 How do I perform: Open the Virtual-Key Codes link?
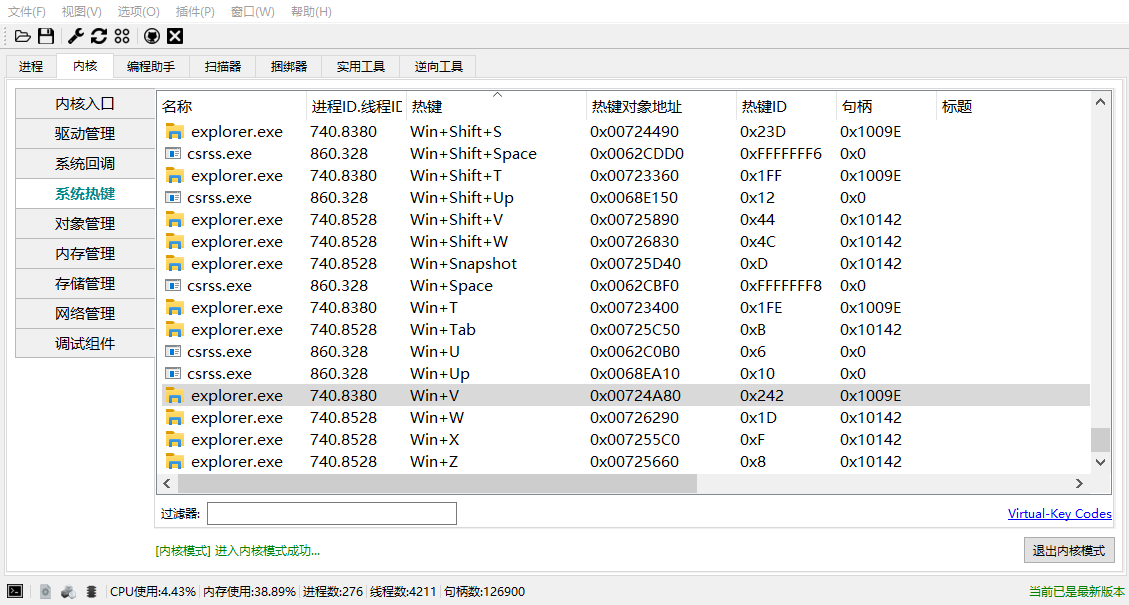[1059, 514]
